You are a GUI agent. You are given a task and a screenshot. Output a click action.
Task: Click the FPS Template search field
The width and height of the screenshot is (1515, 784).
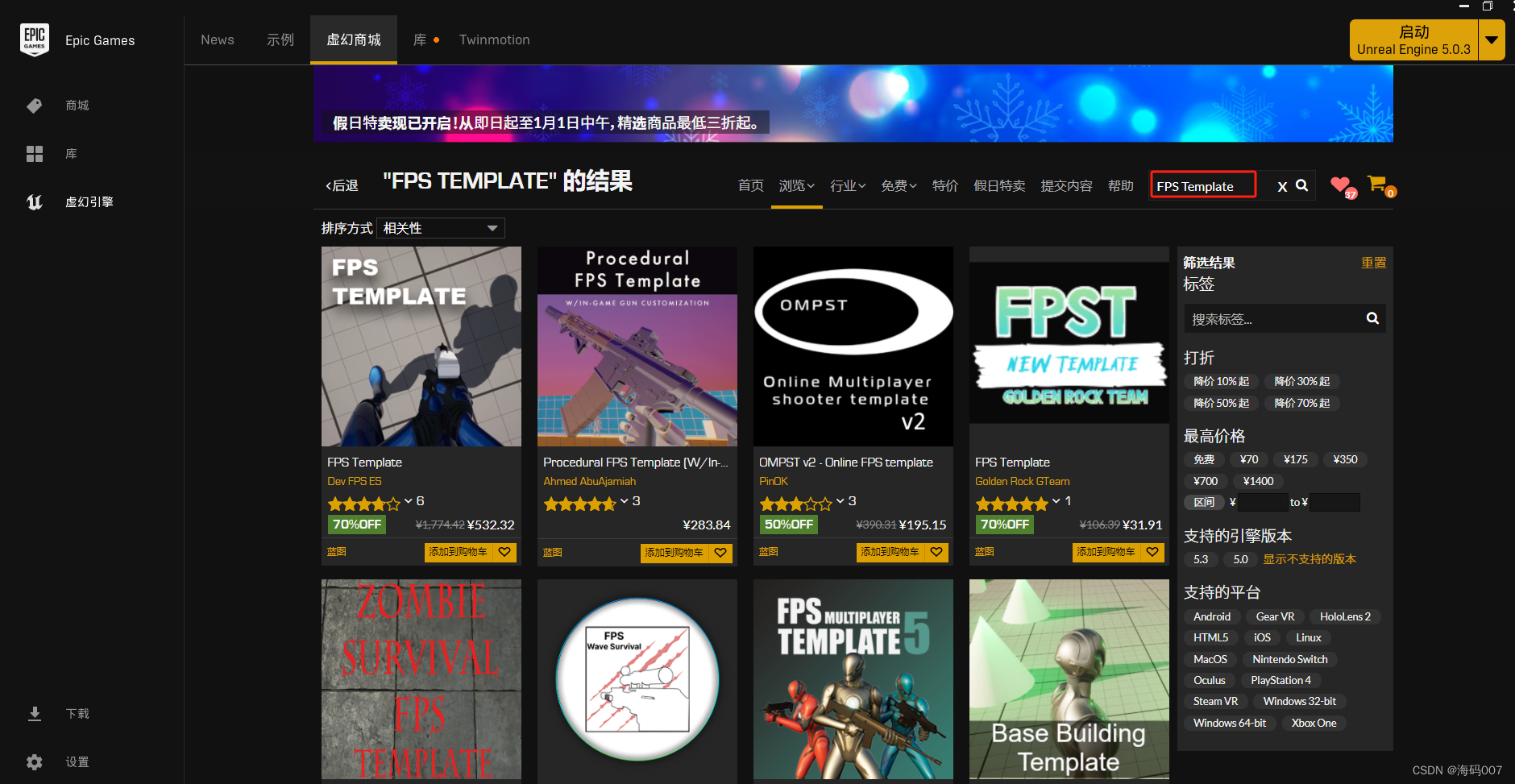click(1203, 185)
